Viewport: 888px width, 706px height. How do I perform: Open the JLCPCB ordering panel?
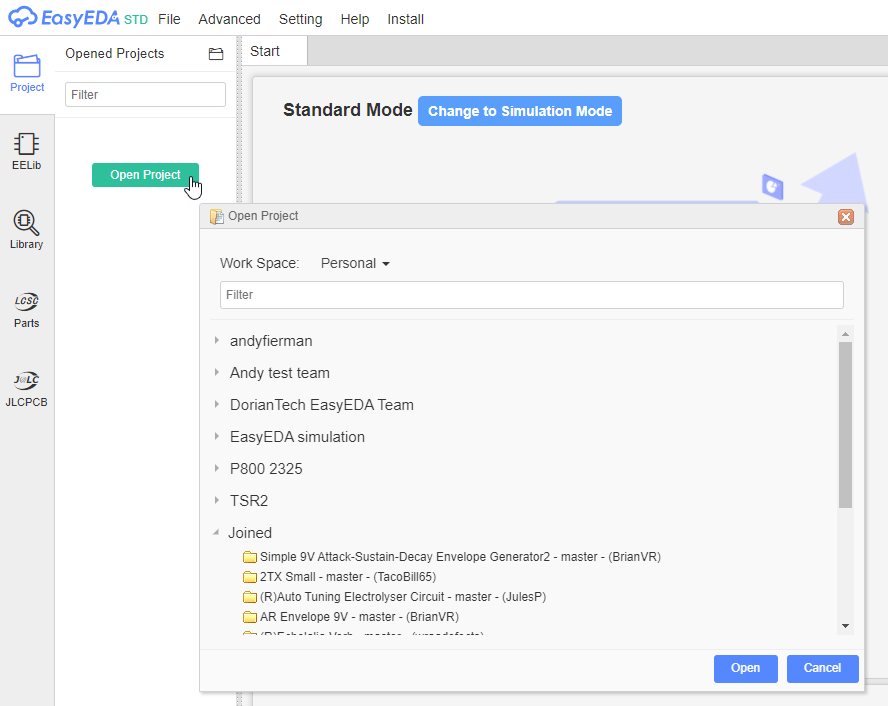[x=27, y=388]
